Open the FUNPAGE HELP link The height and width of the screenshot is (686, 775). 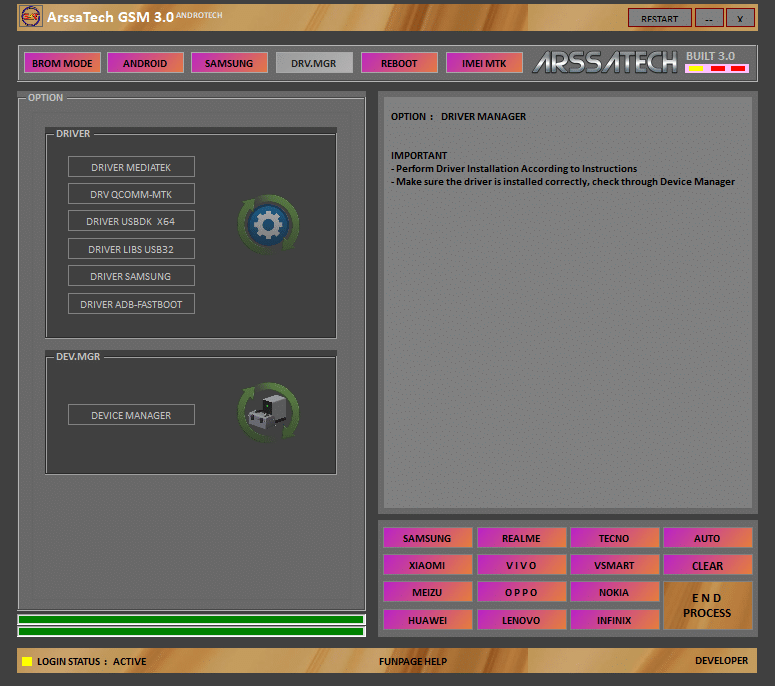pyautogui.click(x=413, y=661)
